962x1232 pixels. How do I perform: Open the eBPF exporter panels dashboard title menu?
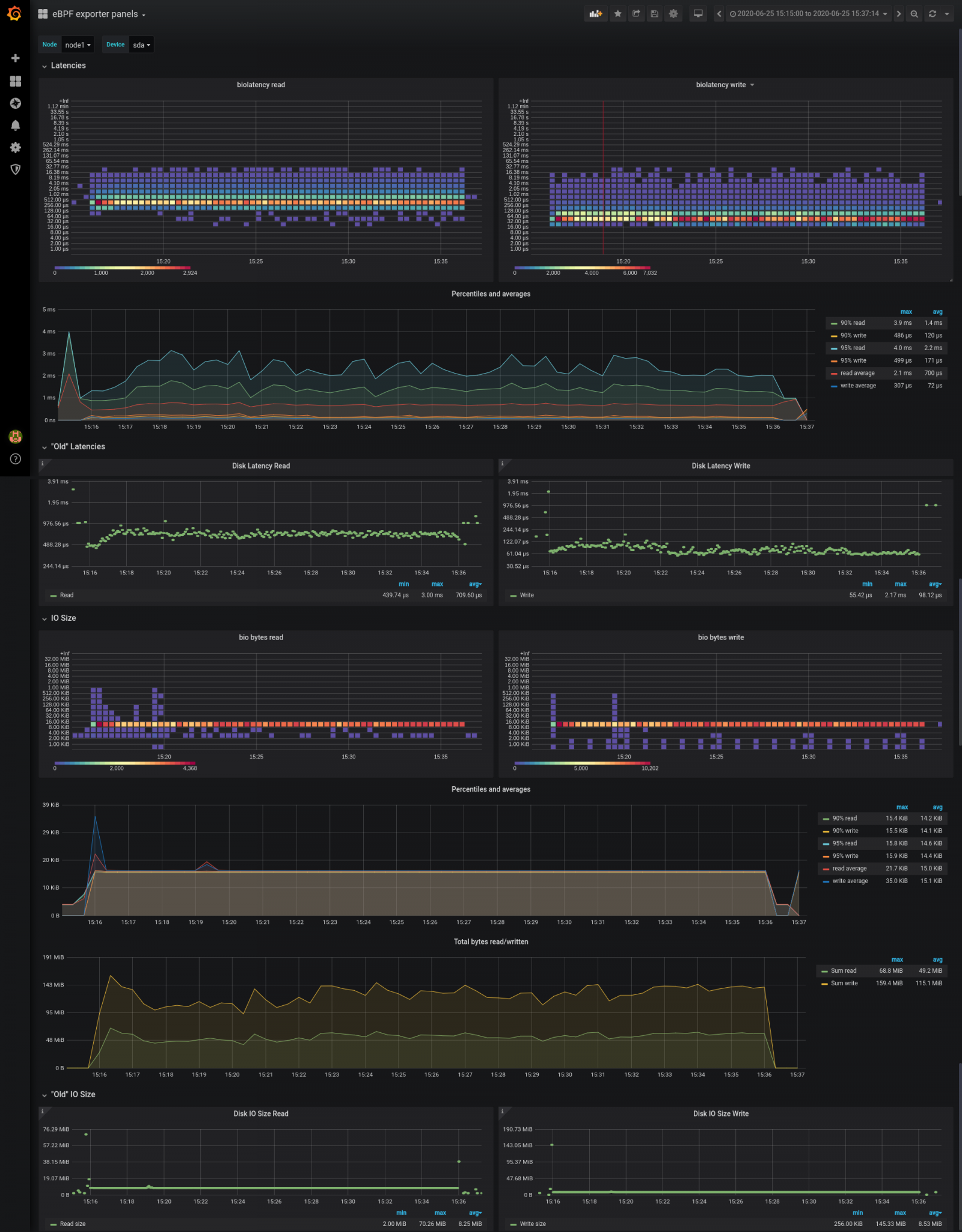tap(95, 14)
